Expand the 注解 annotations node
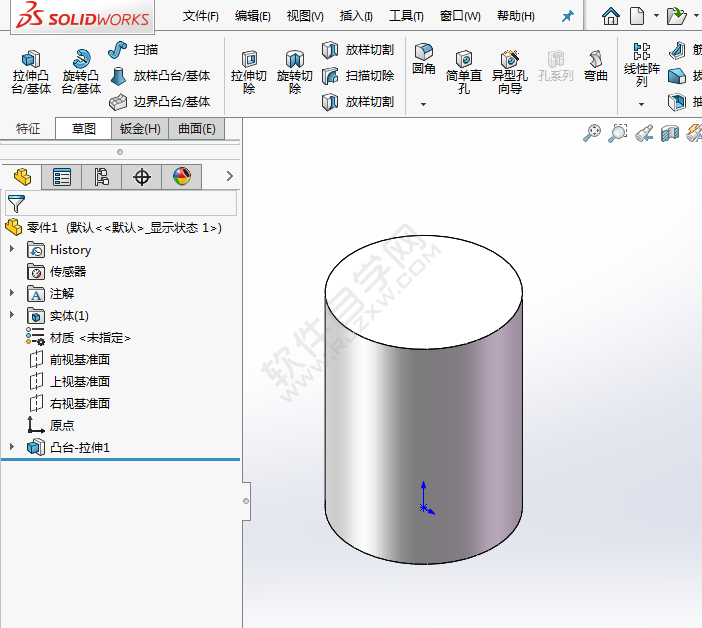 point(12,293)
